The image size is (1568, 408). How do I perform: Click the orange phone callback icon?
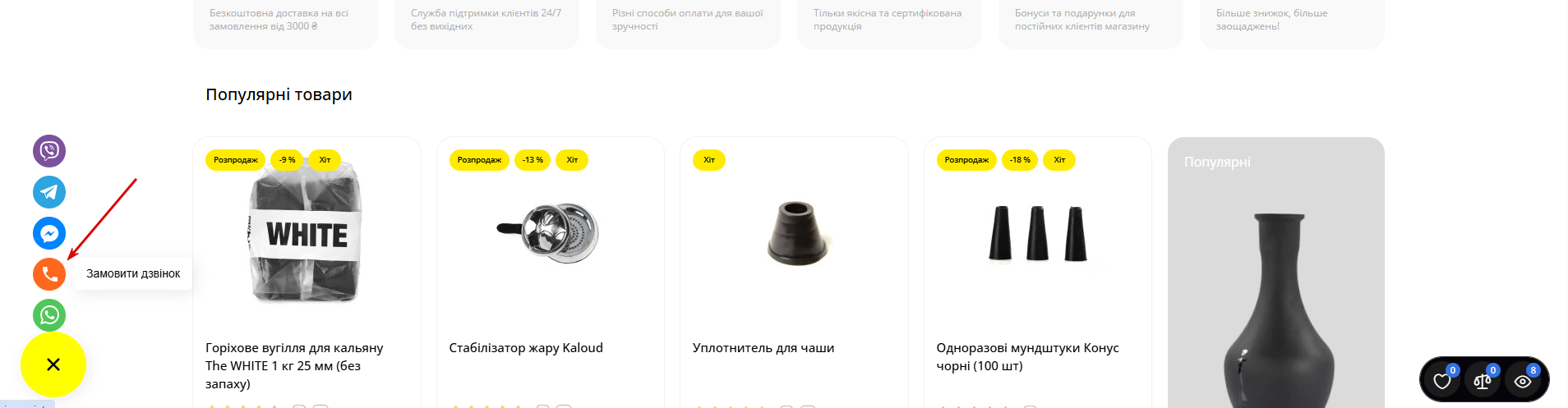coord(49,274)
